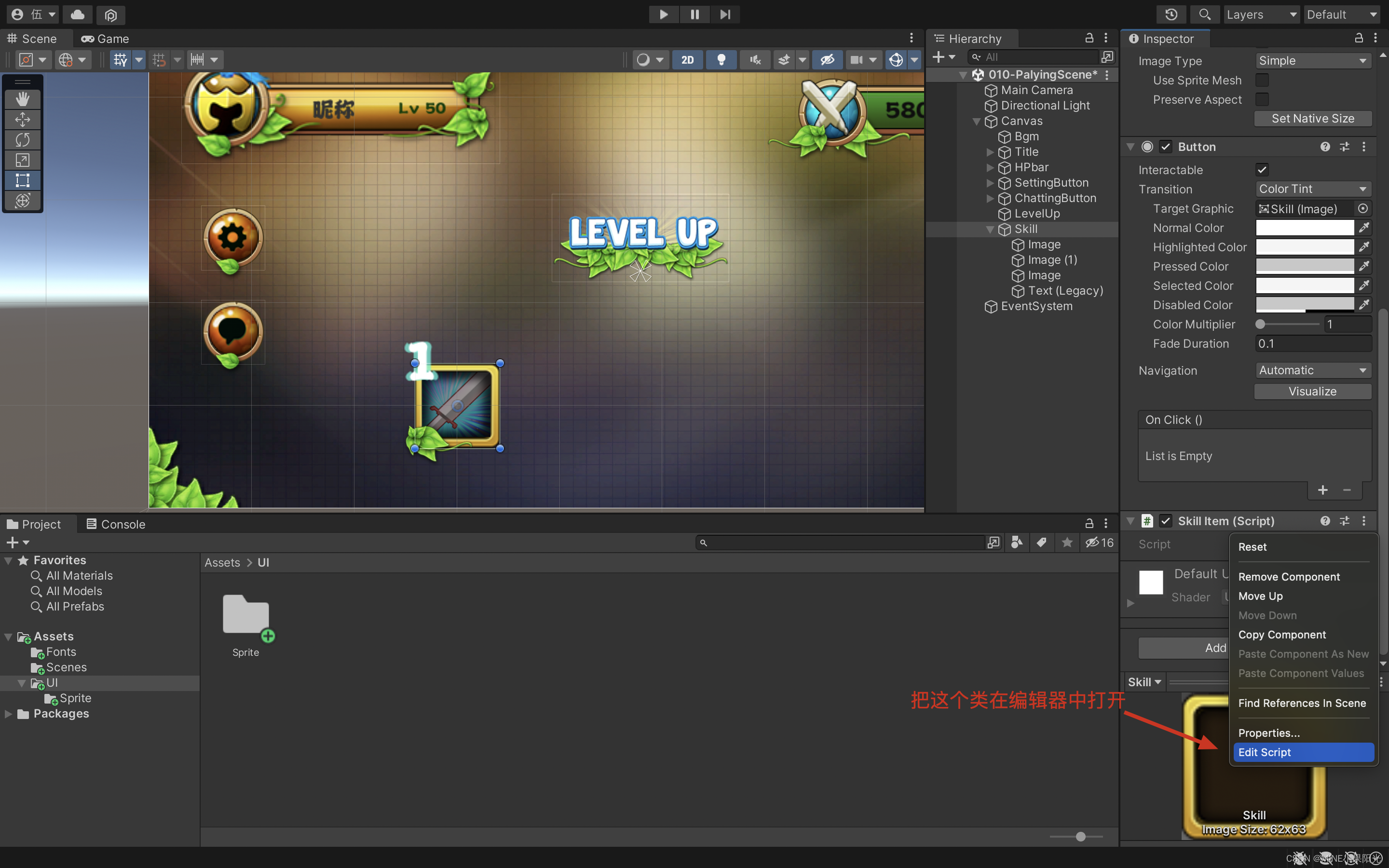Pick Normal Color with eyedropper
This screenshot has width=1389, height=868.
(1364, 228)
